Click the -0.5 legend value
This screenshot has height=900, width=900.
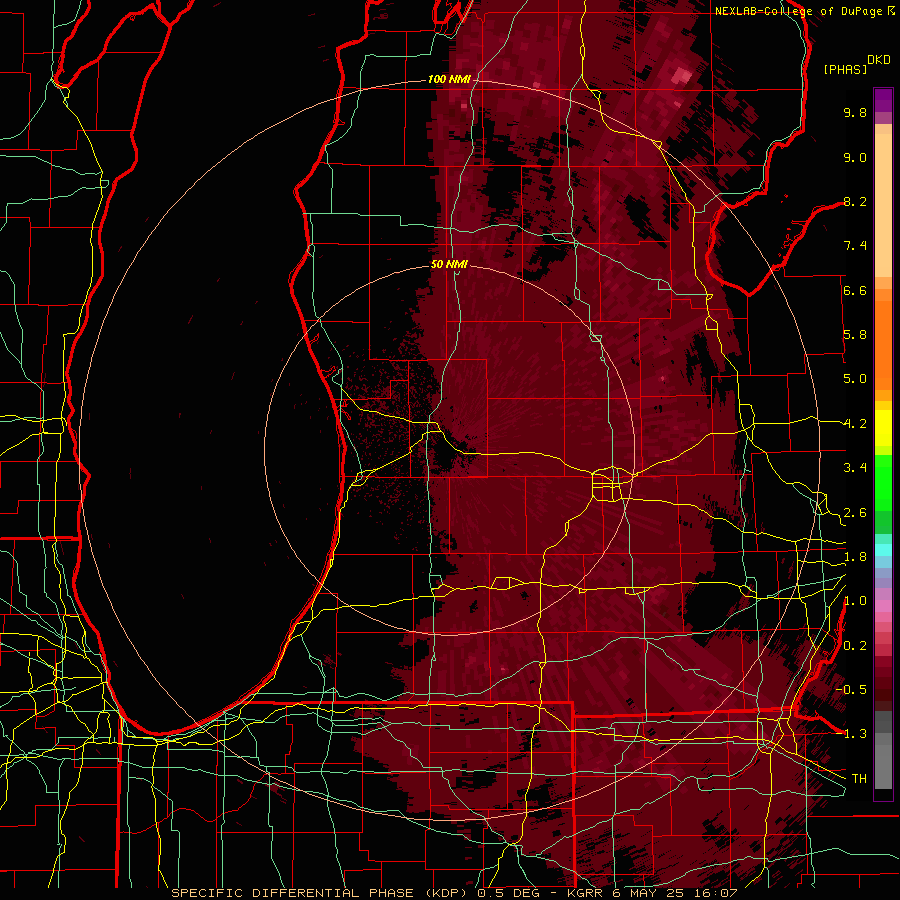[852, 690]
